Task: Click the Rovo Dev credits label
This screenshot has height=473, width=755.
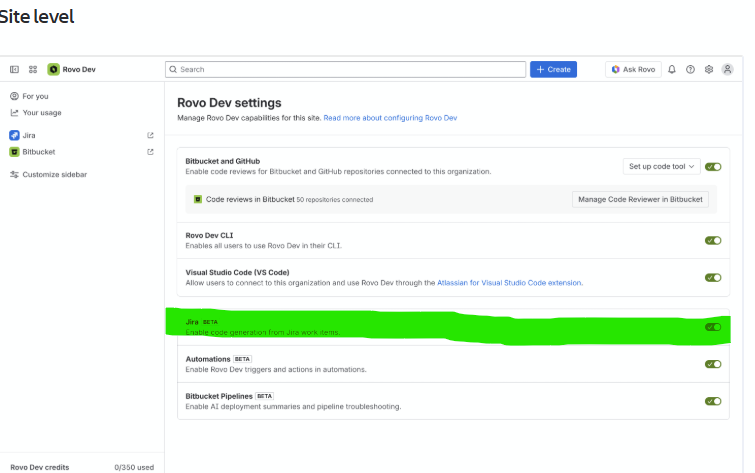Action: [x=39, y=467]
